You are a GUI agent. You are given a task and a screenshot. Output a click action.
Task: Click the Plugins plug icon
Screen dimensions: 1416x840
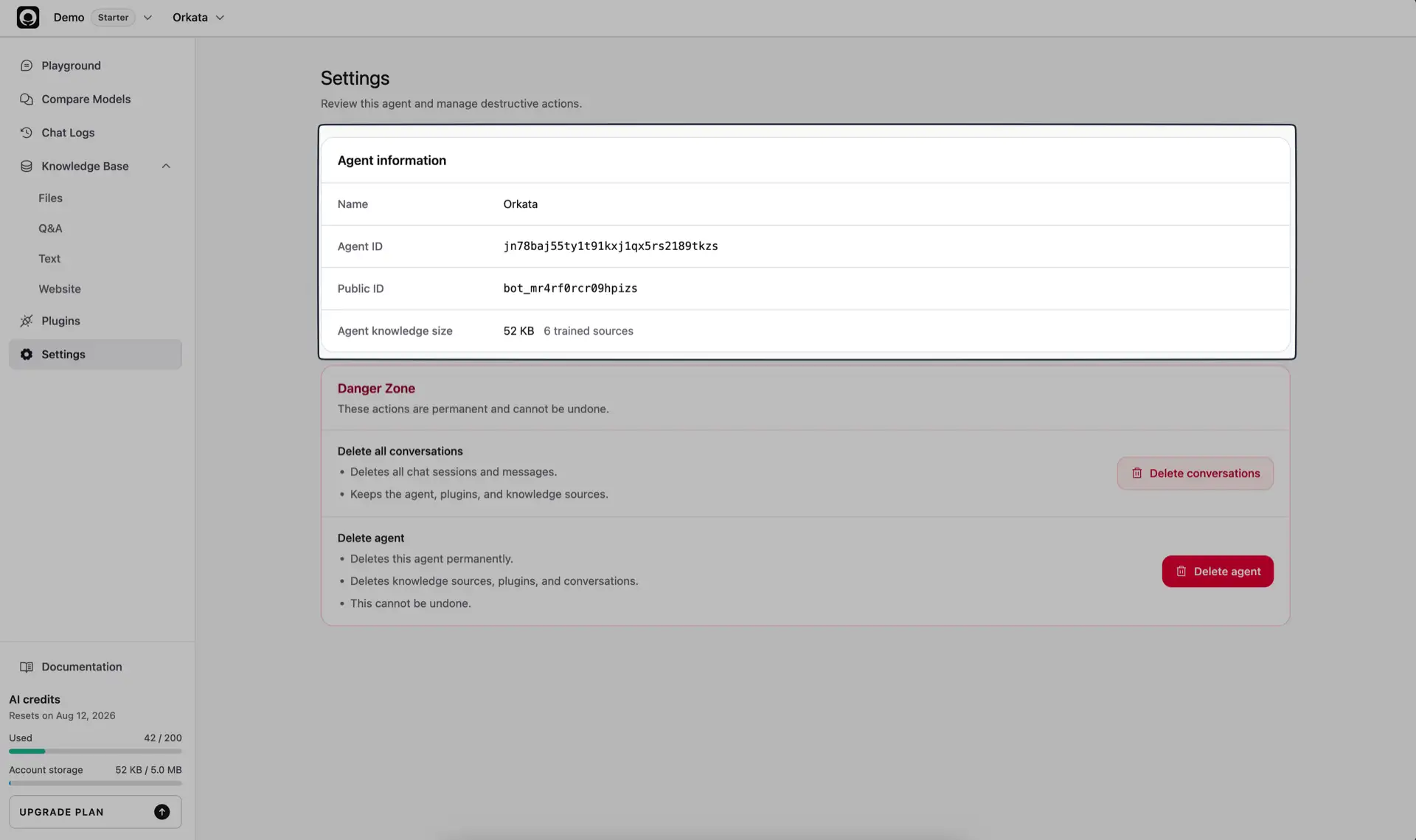pyautogui.click(x=27, y=321)
